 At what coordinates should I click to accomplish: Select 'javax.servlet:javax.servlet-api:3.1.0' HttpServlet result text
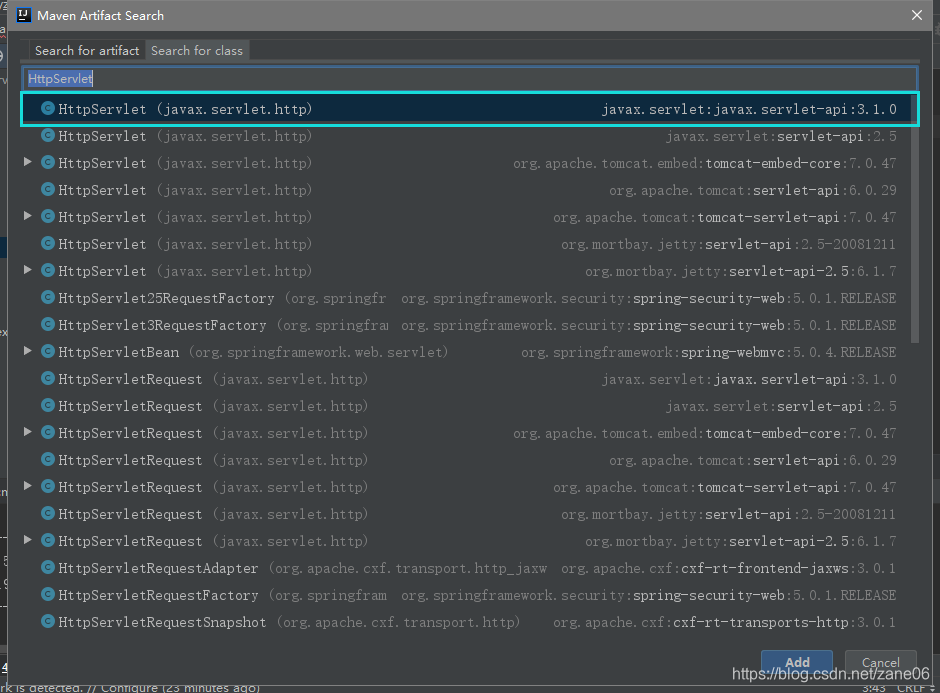click(749, 109)
